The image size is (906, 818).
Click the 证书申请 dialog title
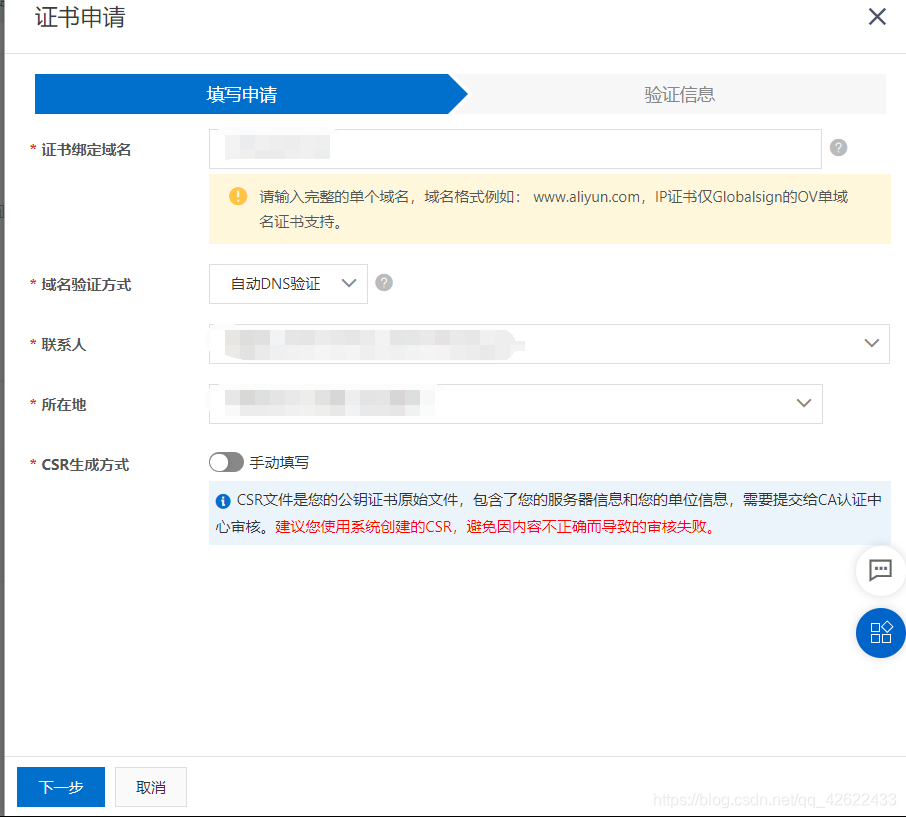[80, 18]
